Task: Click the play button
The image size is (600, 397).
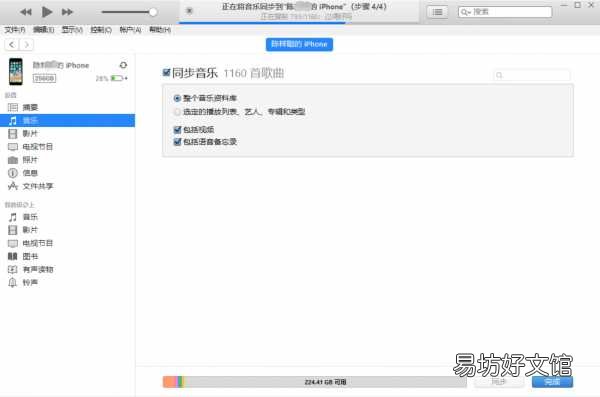Action: point(47,12)
